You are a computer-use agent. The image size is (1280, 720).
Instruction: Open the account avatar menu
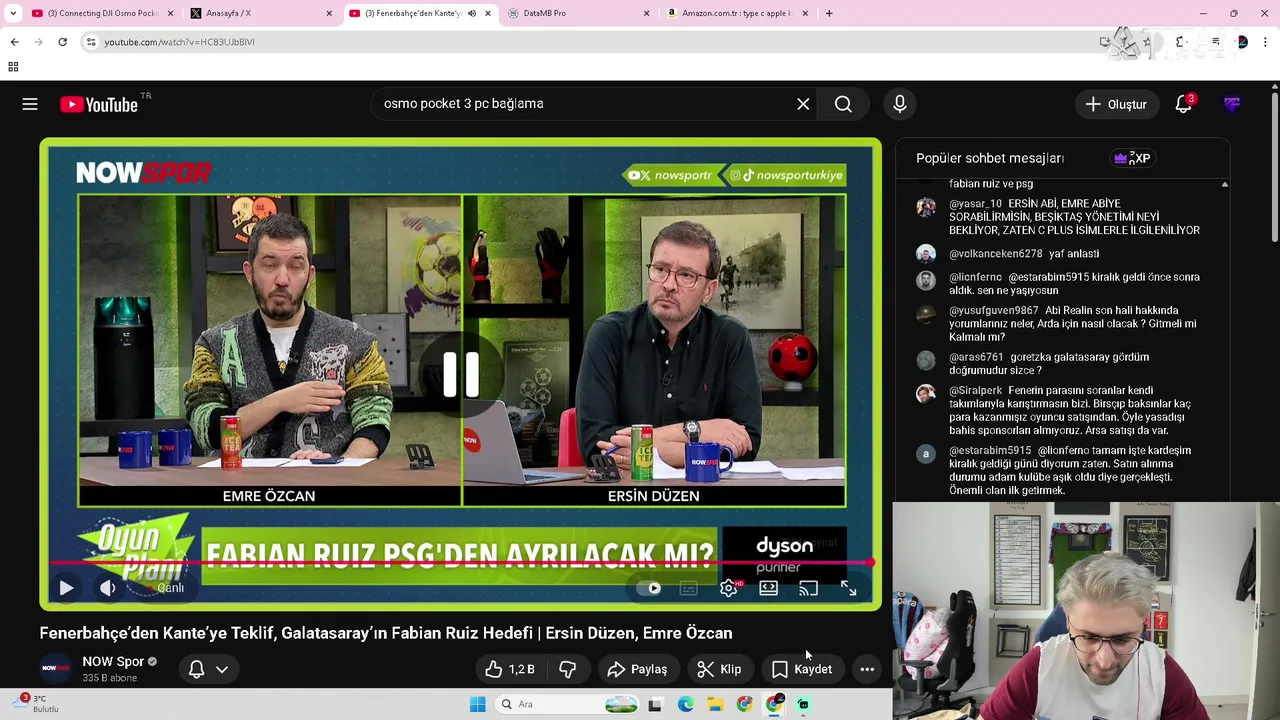(1232, 104)
